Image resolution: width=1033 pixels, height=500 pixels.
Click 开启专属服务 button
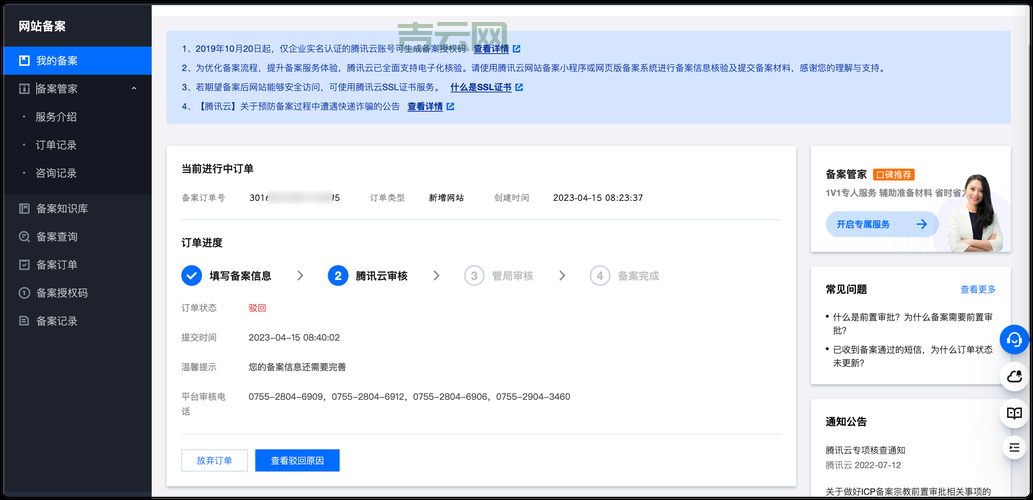[x=882, y=224]
